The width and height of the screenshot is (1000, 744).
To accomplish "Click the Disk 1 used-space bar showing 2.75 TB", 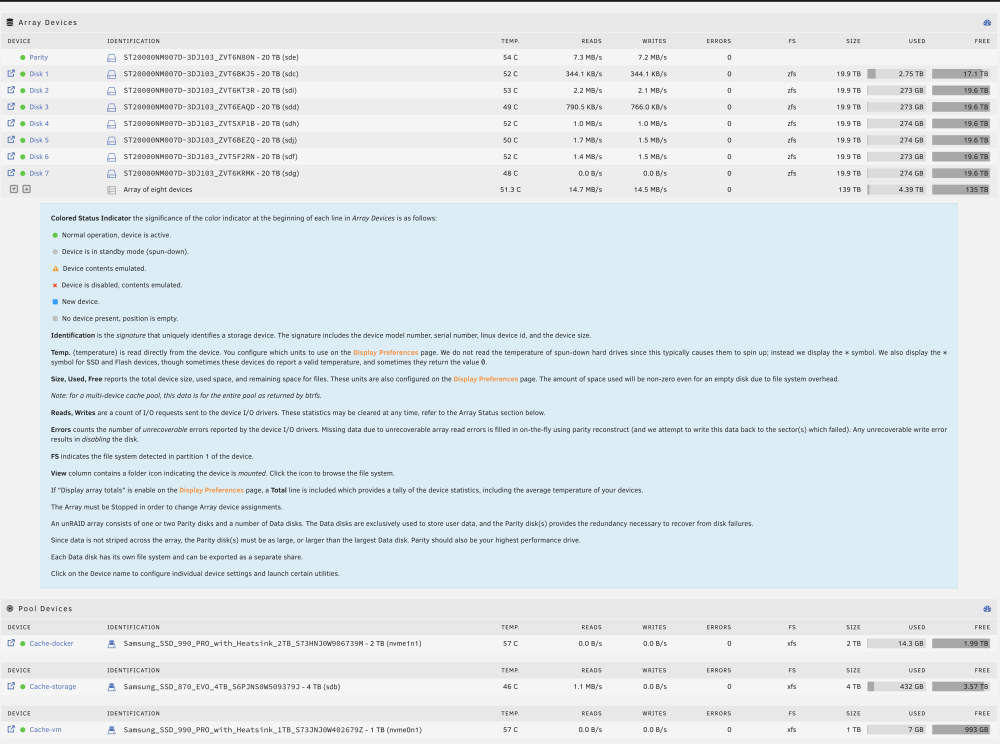I will [897, 74].
